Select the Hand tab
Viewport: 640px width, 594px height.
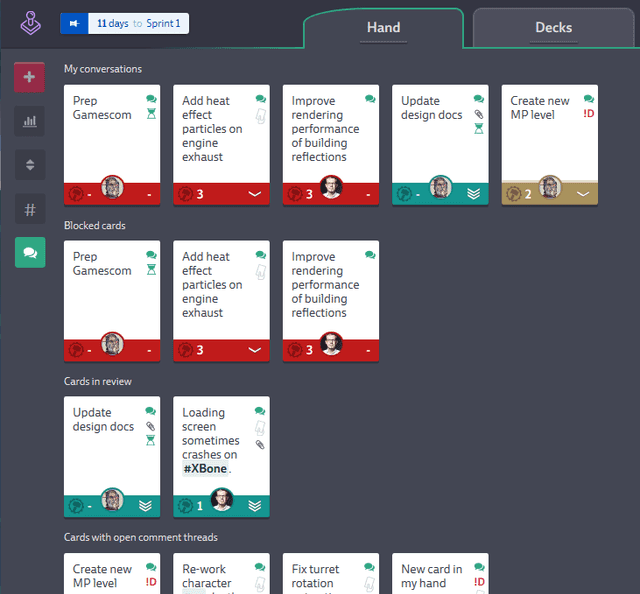click(x=383, y=27)
